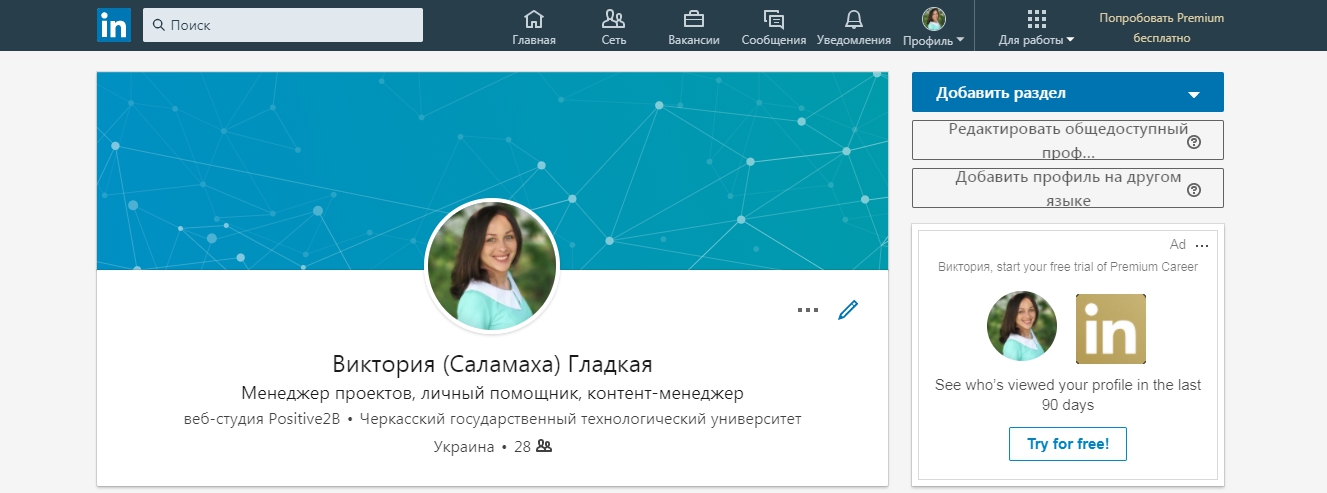Image resolution: width=1327 pixels, height=493 pixels.
Task: Open the Сеть network icon
Action: pyautogui.click(x=613, y=19)
